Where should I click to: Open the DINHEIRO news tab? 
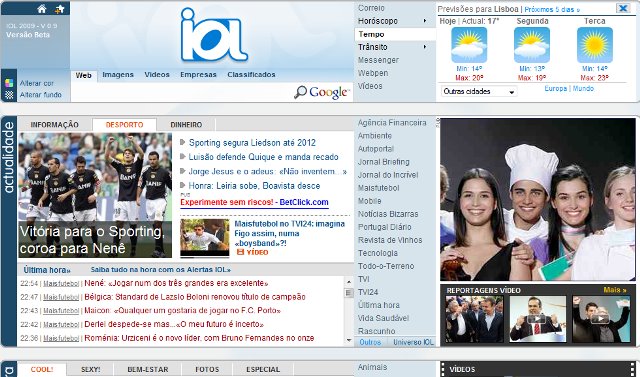tap(186, 125)
